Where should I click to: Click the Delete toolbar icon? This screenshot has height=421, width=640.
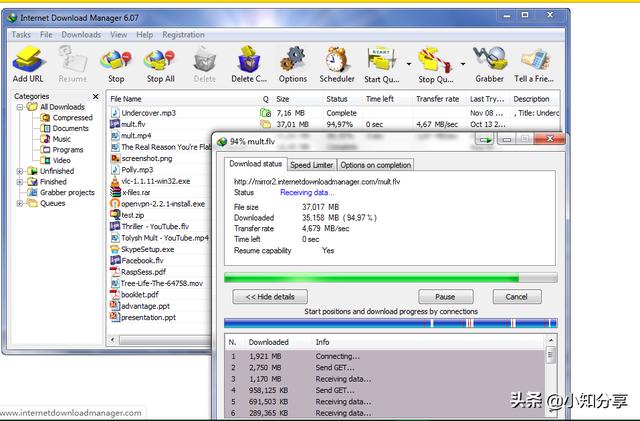point(204,65)
